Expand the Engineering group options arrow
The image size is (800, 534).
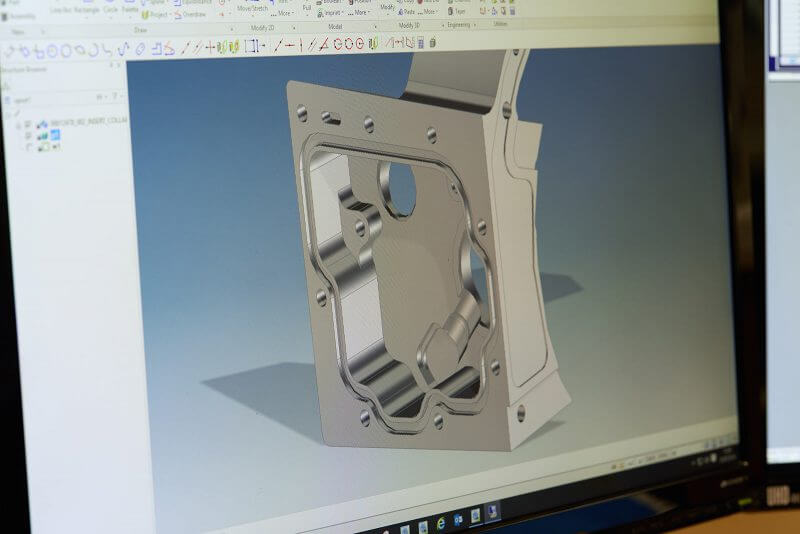tap(475, 24)
